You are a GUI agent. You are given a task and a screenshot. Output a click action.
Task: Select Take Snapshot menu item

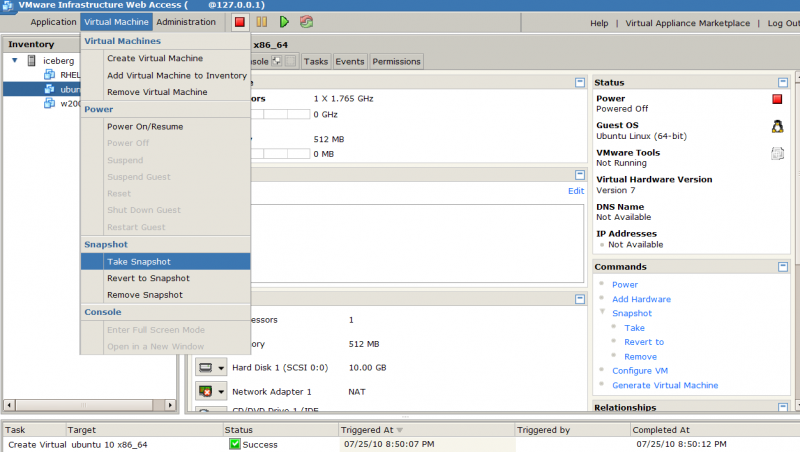pos(165,261)
